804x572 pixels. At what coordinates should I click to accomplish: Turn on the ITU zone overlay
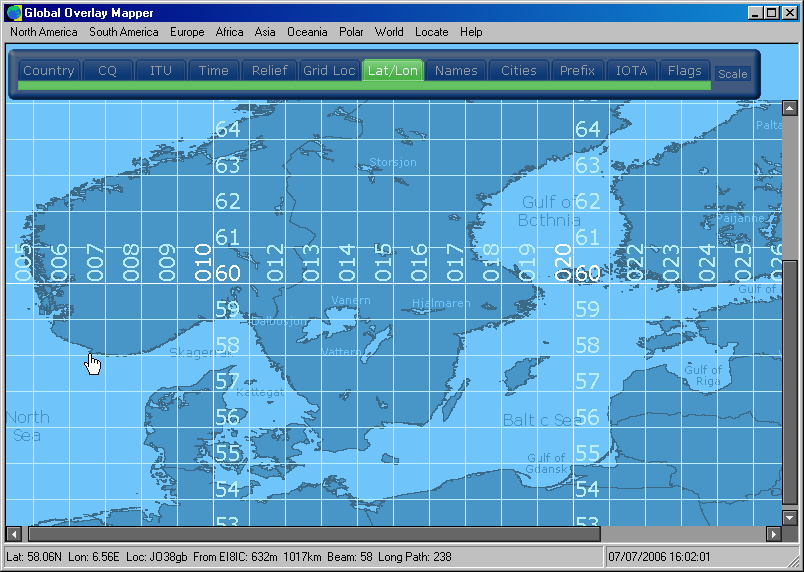tap(161, 71)
